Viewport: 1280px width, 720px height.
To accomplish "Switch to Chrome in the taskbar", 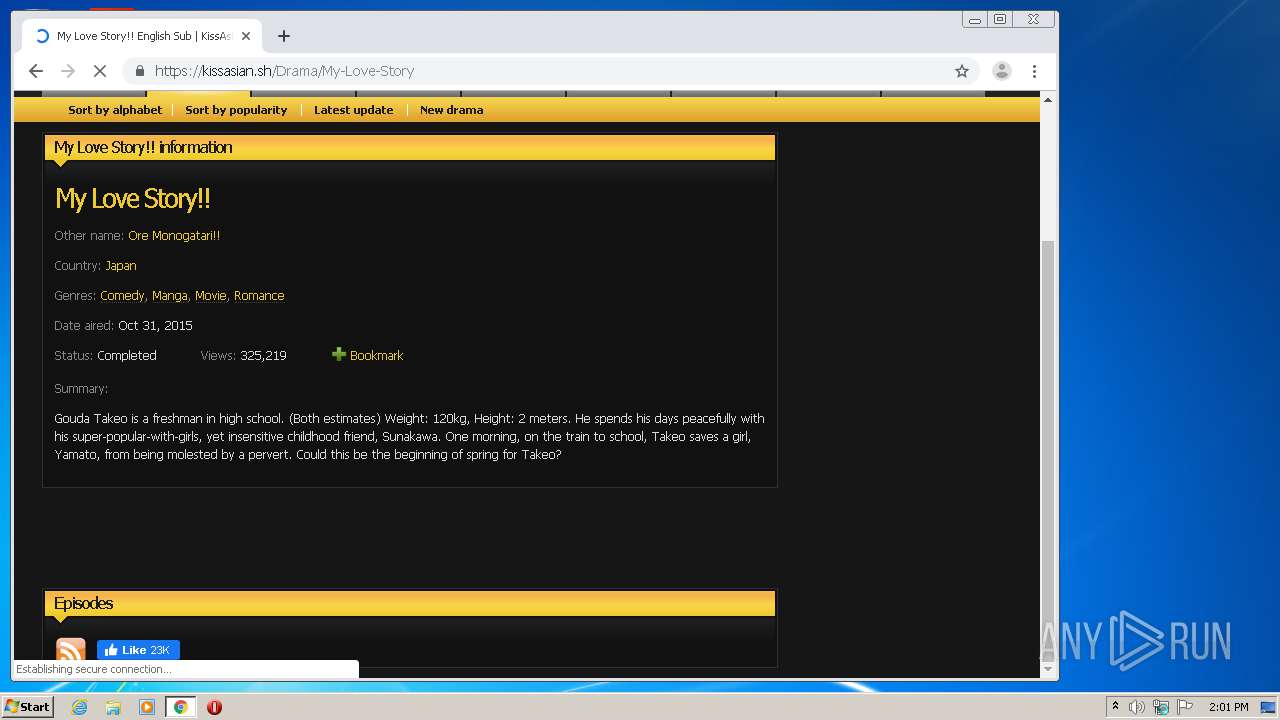I will point(180,707).
